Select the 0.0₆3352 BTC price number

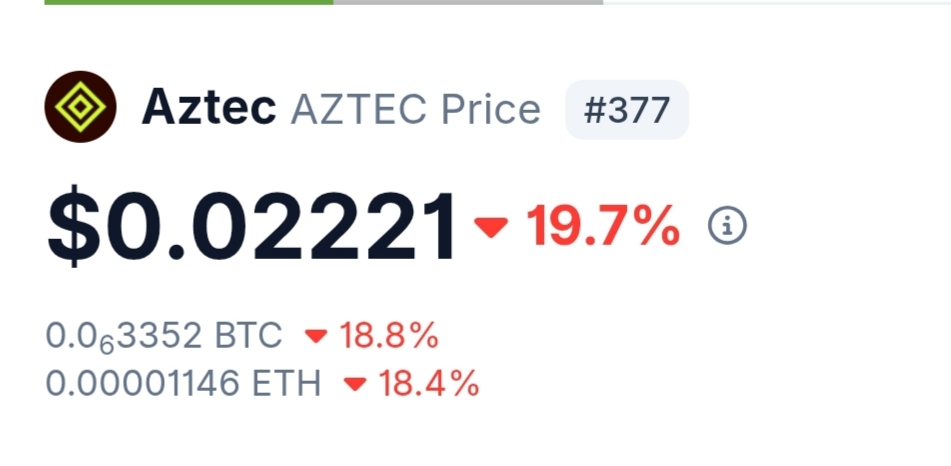point(124,337)
